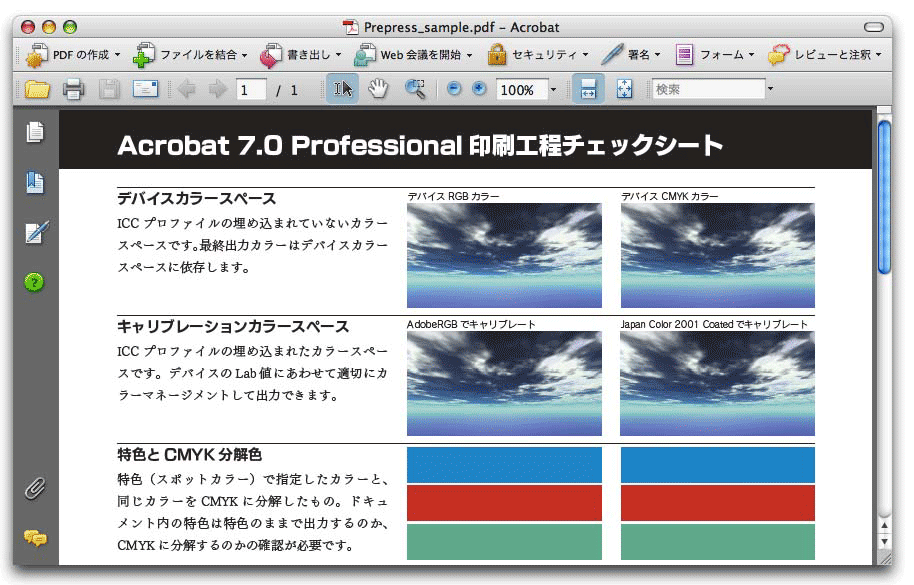Expand the 書き出し dropdown menu
914x585 pixels.
(x=339, y=55)
